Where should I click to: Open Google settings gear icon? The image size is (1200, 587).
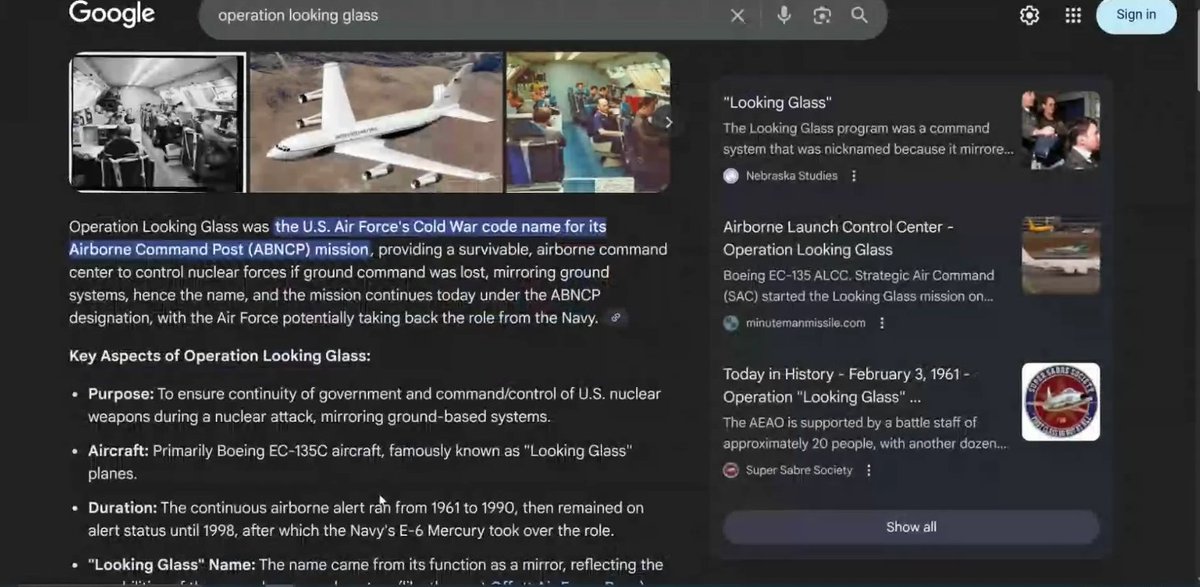tap(1029, 15)
